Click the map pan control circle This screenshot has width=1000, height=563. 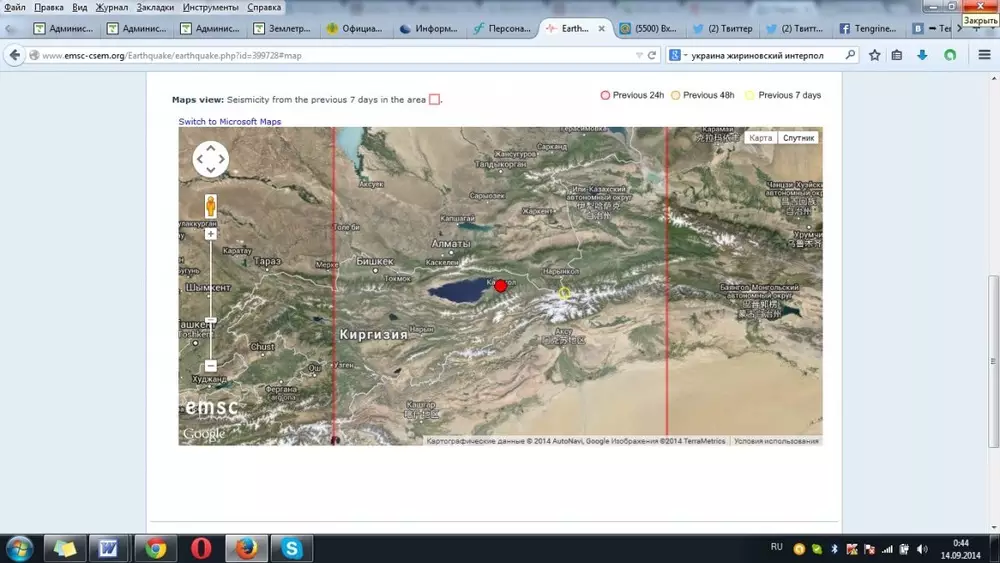(x=211, y=159)
